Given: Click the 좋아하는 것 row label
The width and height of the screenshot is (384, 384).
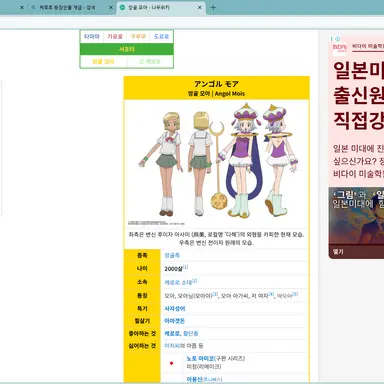Looking at the screenshot, I should 142,333.
